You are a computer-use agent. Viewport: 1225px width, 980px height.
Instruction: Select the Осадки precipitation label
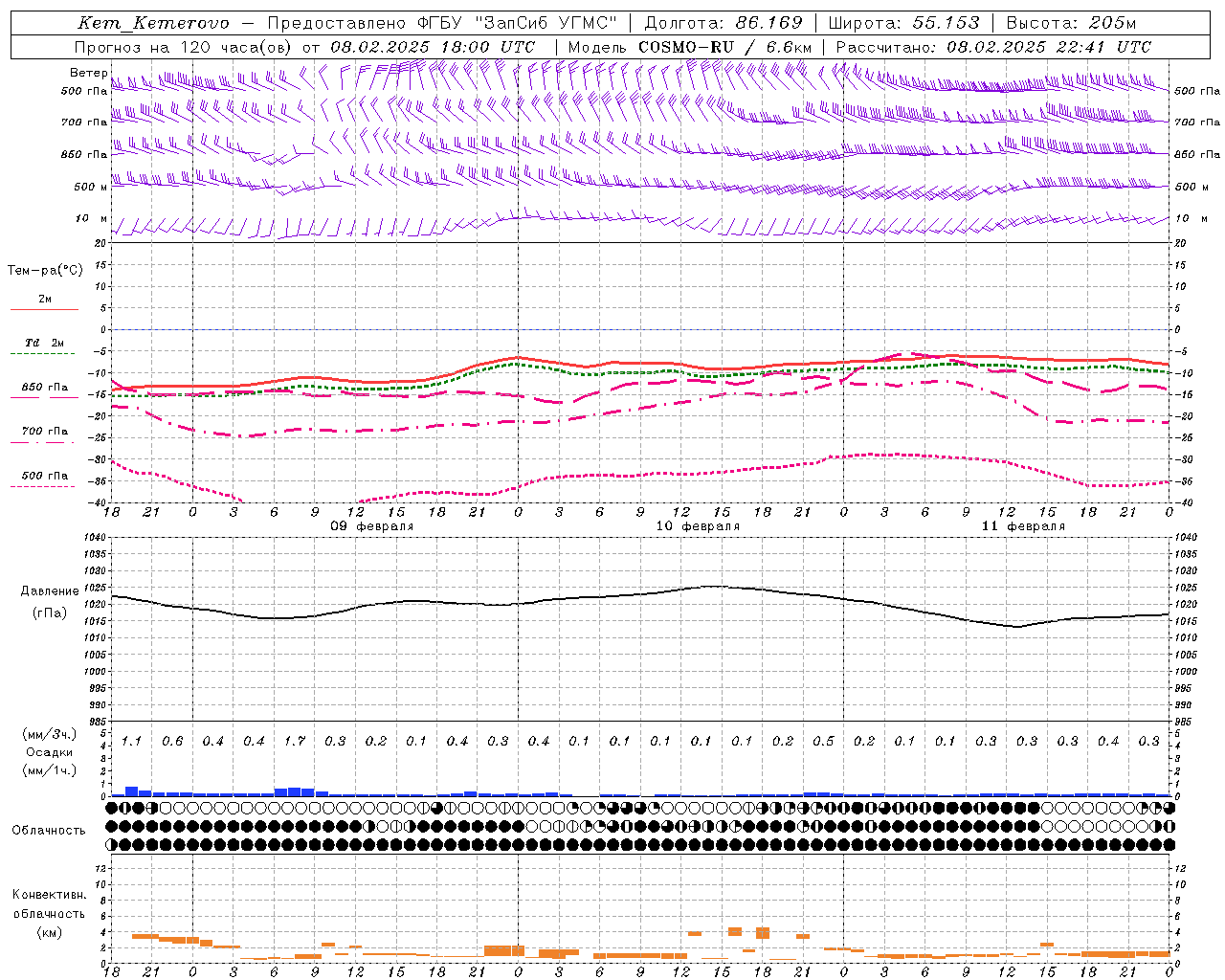(x=49, y=752)
